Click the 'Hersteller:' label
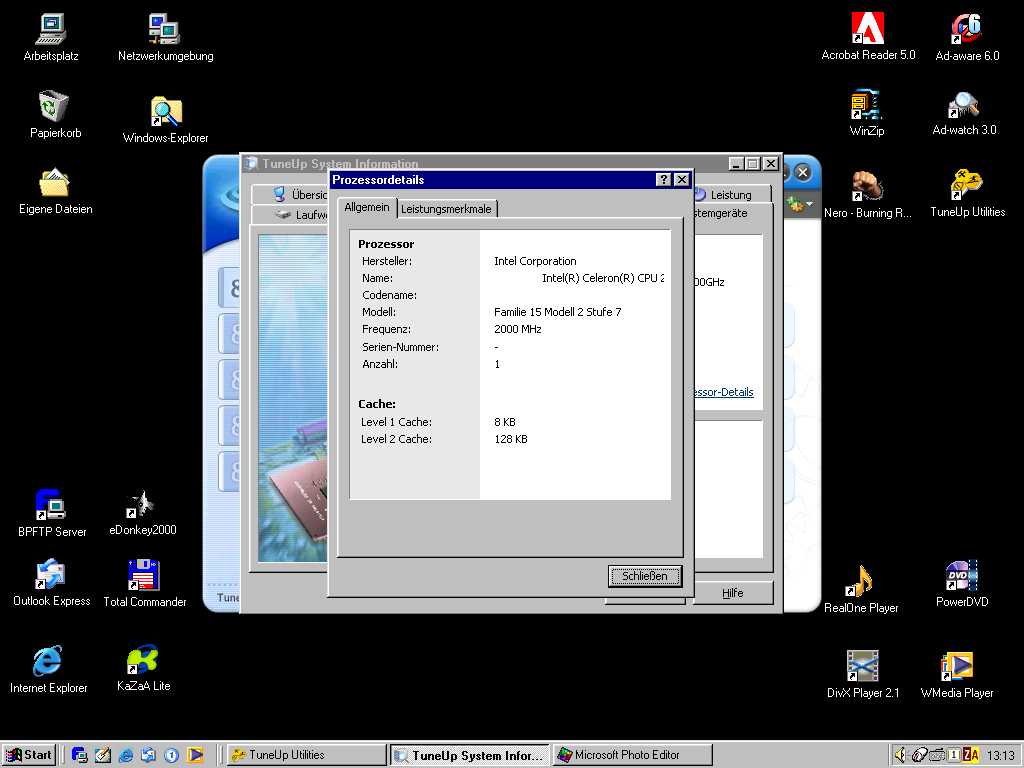The image size is (1024, 768). click(387, 261)
